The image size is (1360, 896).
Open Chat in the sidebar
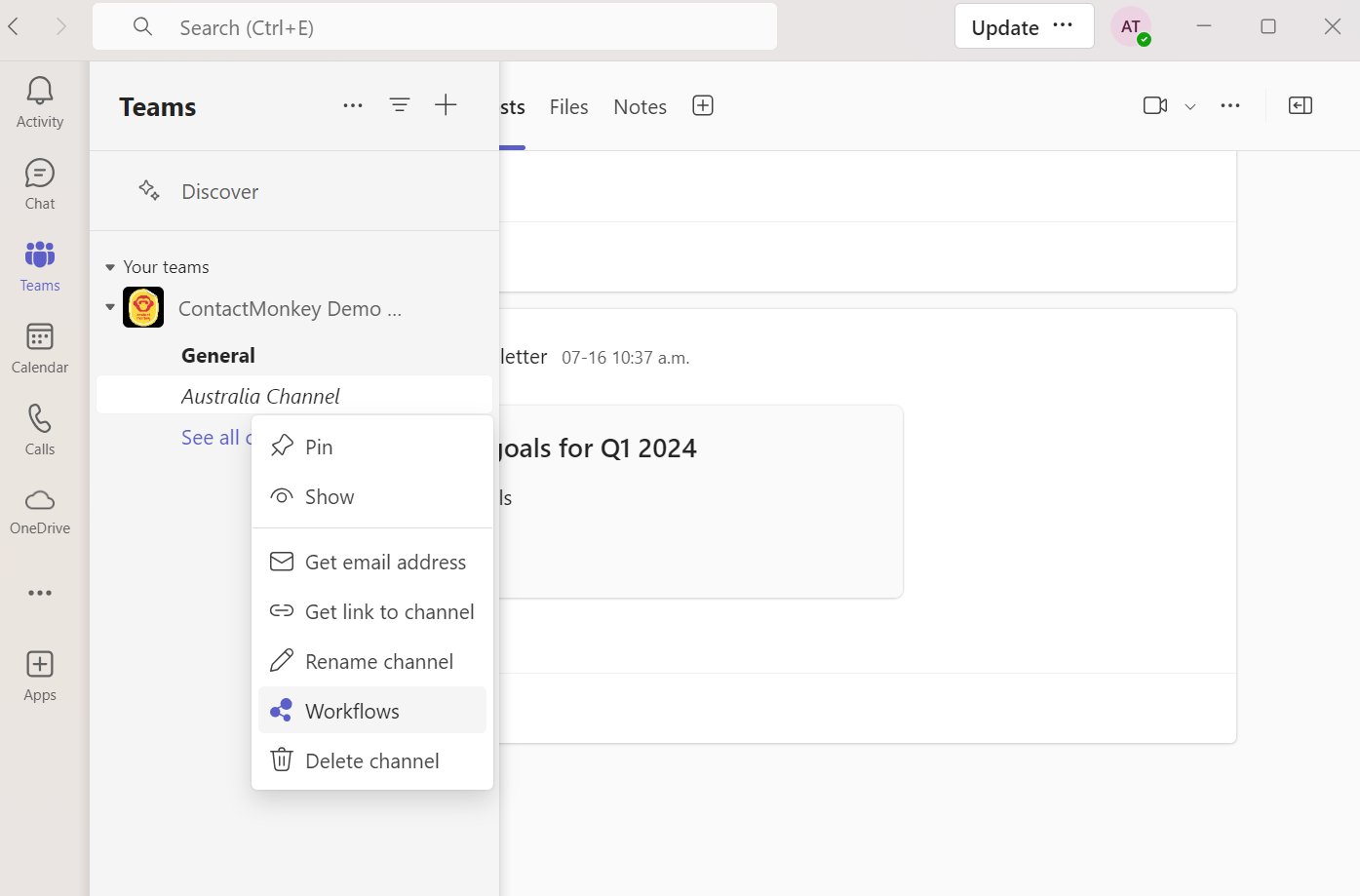click(40, 184)
